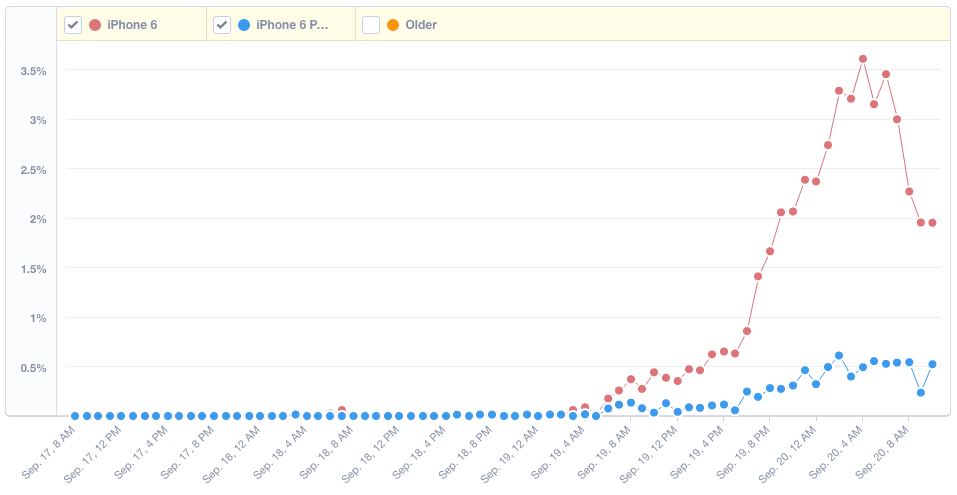Uncheck the iPhone 6 Plus series checkbox
This screenshot has width=957, height=495.
222,25
